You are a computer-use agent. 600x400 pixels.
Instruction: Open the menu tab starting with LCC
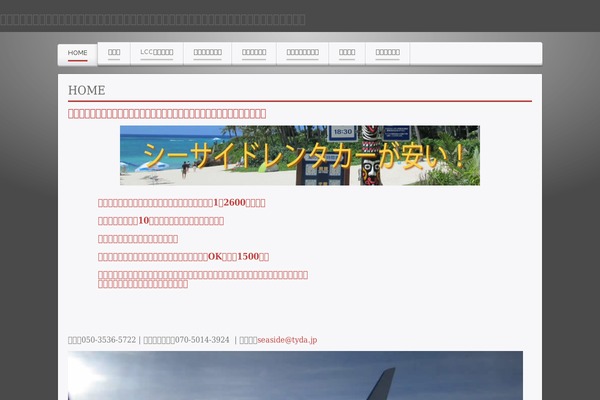157,53
